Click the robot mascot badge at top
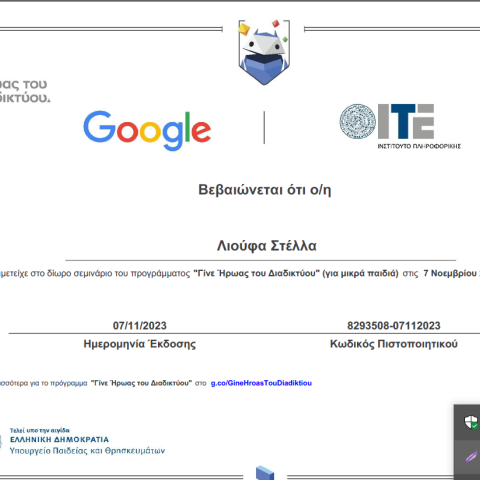Viewport: 480px width, 480px height. pos(264,52)
